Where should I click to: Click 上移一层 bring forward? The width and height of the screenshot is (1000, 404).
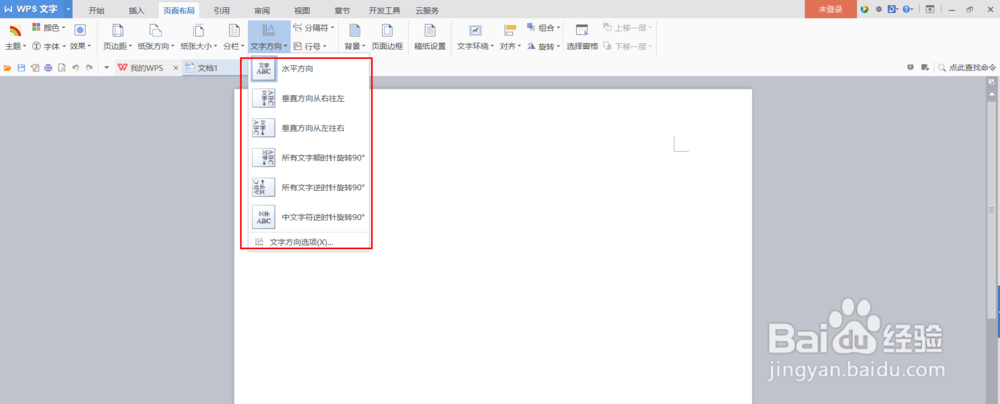pos(627,27)
